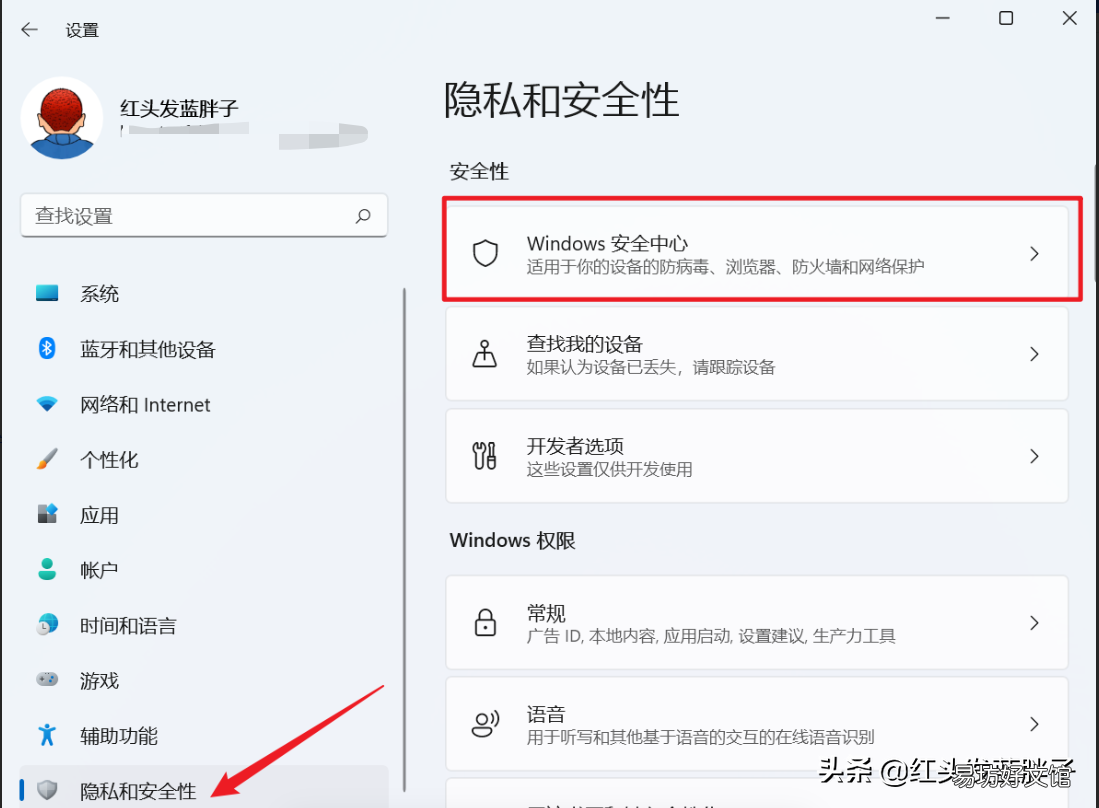This screenshot has width=1099, height=808.
Task: Expand chevron on 常规 row
Action: (1035, 622)
